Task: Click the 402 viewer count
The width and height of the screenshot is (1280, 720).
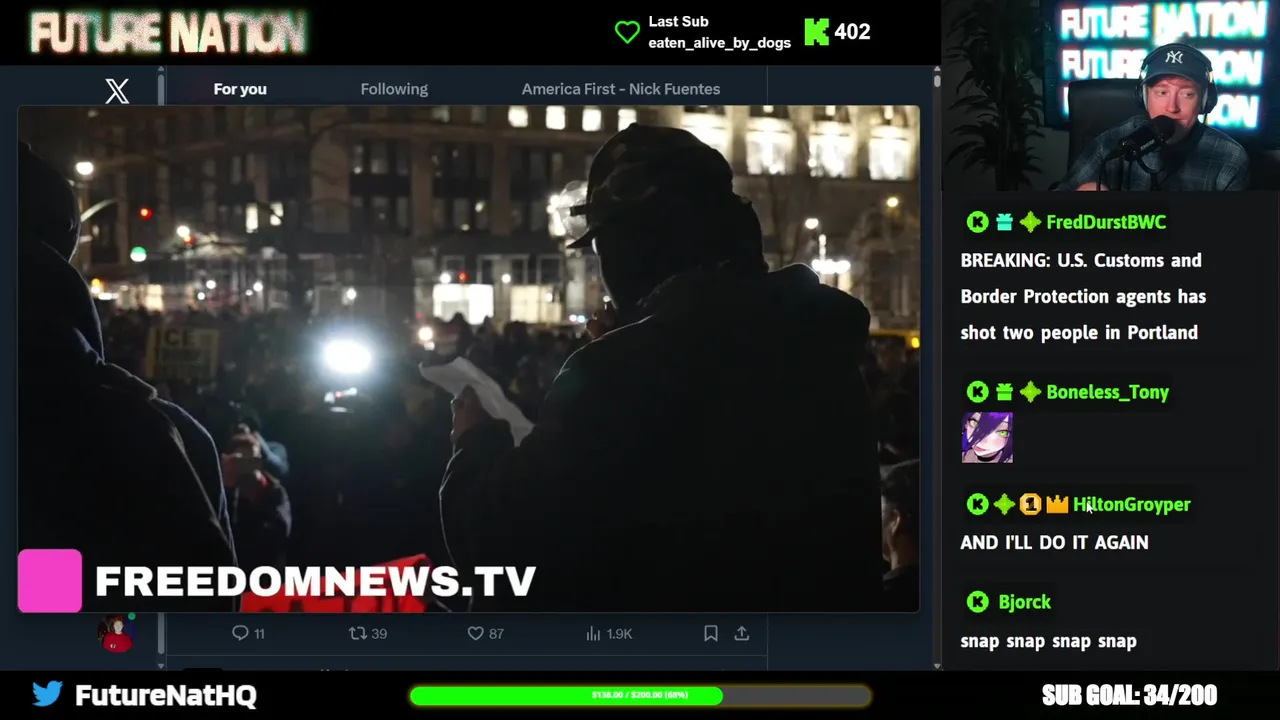Action: click(x=852, y=32)
